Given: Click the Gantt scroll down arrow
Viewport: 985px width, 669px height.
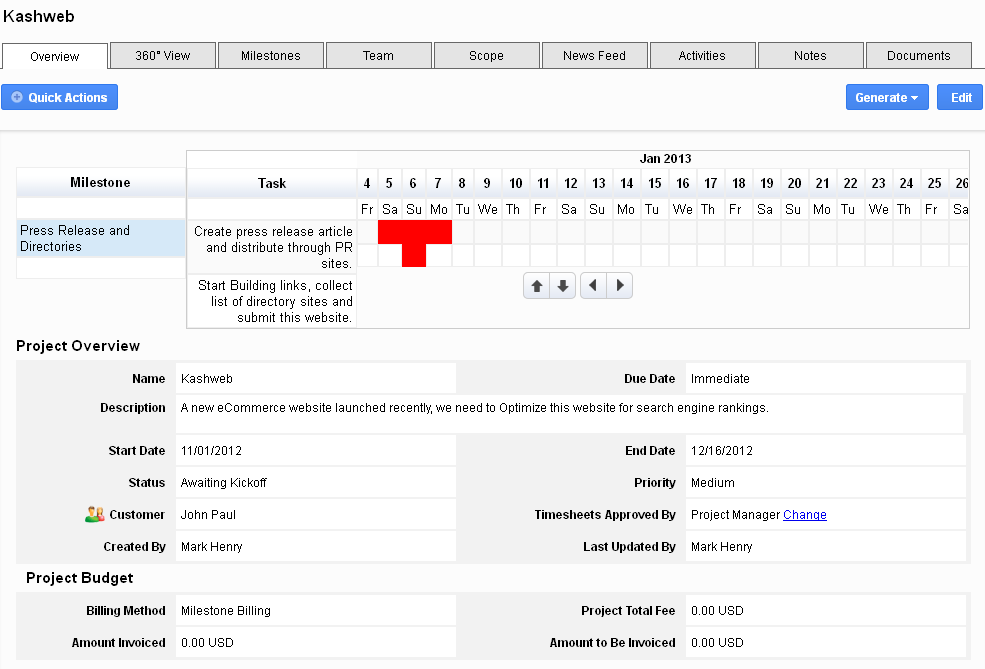Looking at the screenshot, I should [x=563, y=286].
